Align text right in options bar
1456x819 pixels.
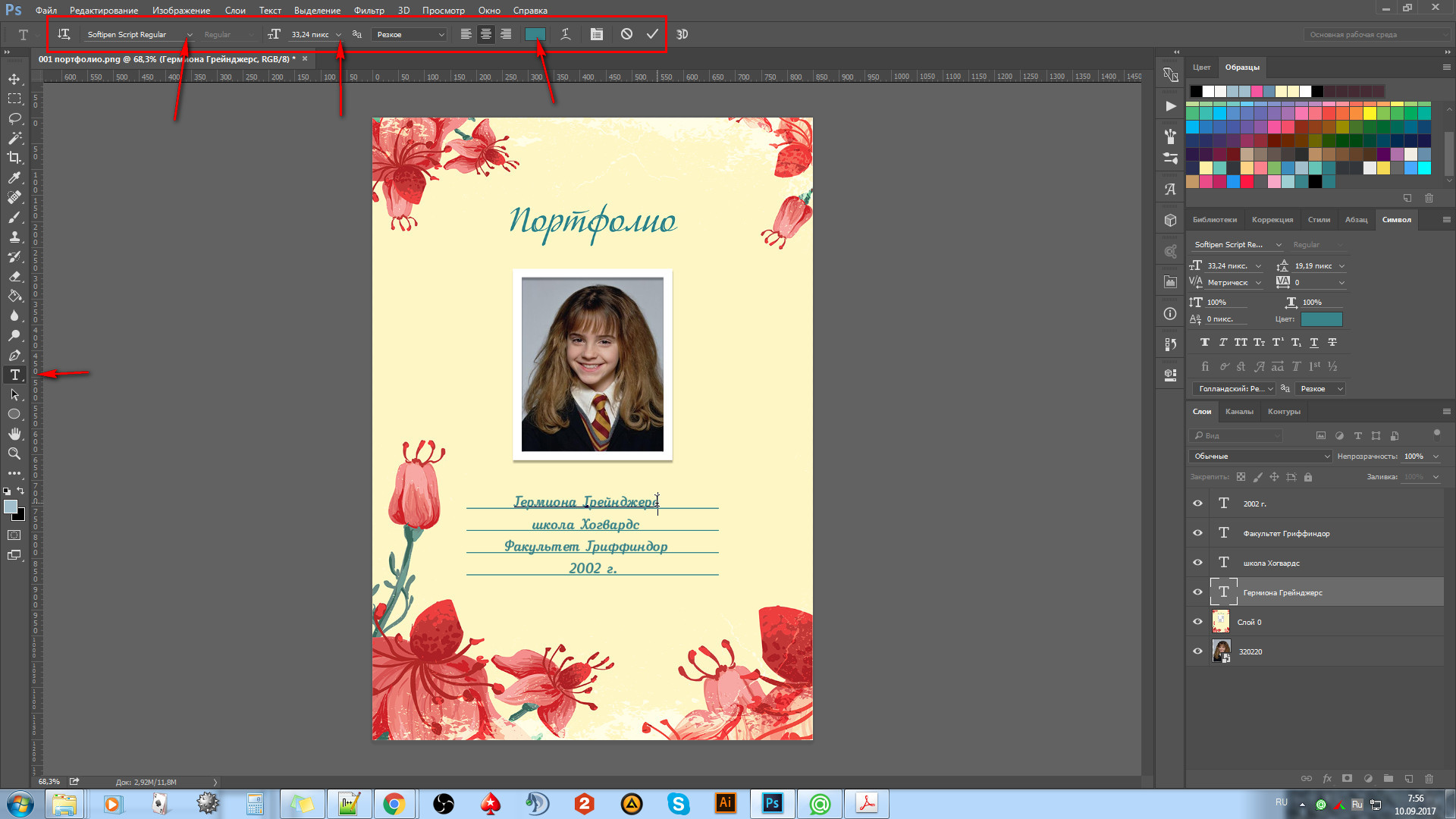click(506, 34)
